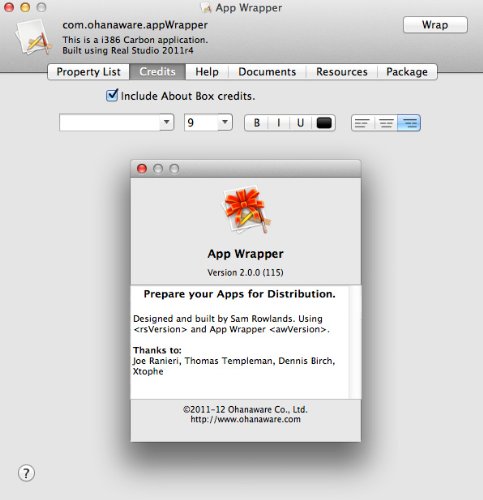Center align credits text
This screenshot has height=500, width=483.
coord(386,123)
